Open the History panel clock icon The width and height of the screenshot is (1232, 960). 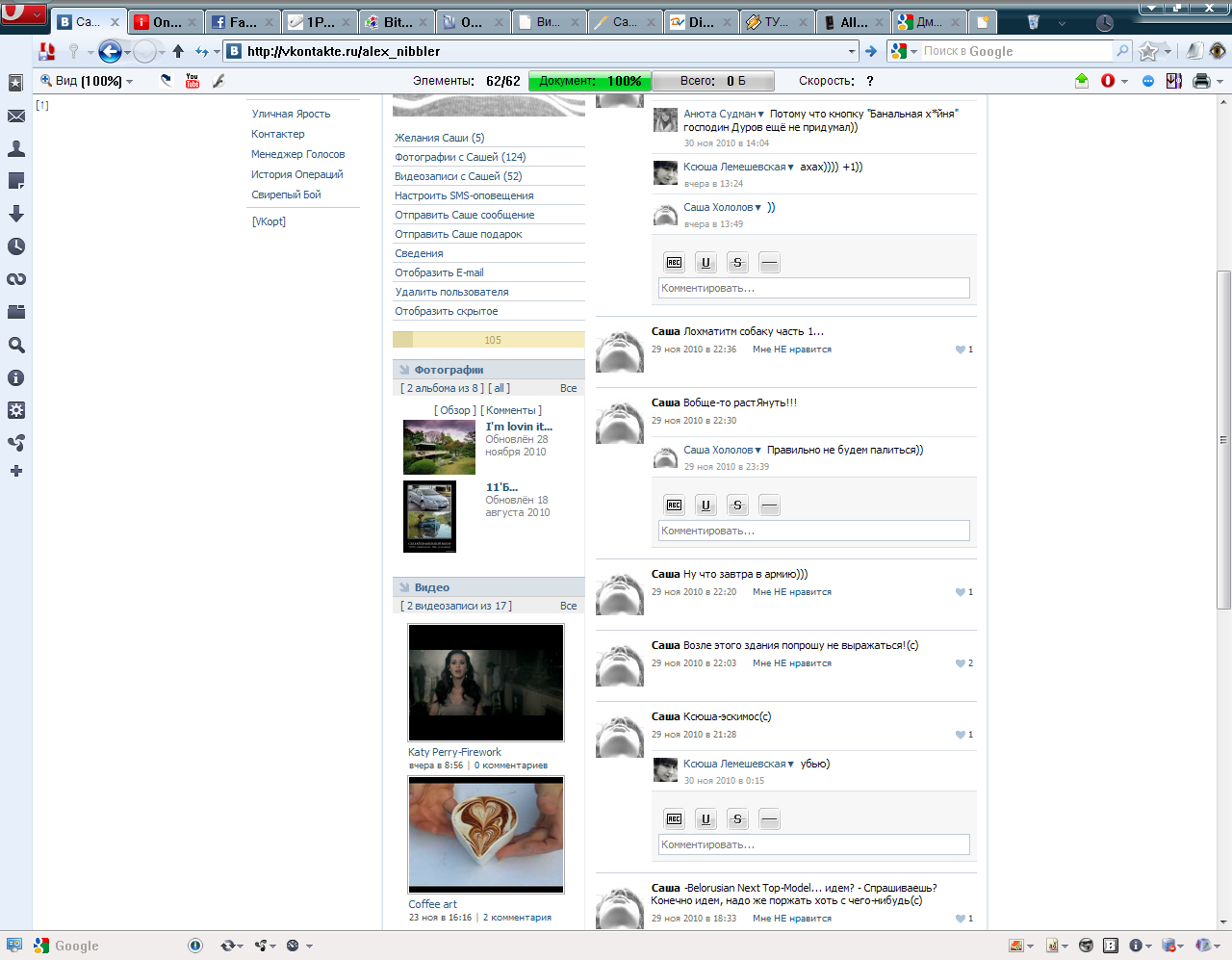[16, 246]
